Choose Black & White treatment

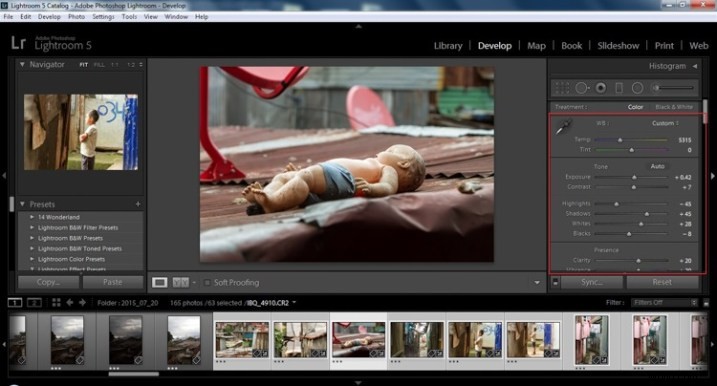(x=674, y=107)
